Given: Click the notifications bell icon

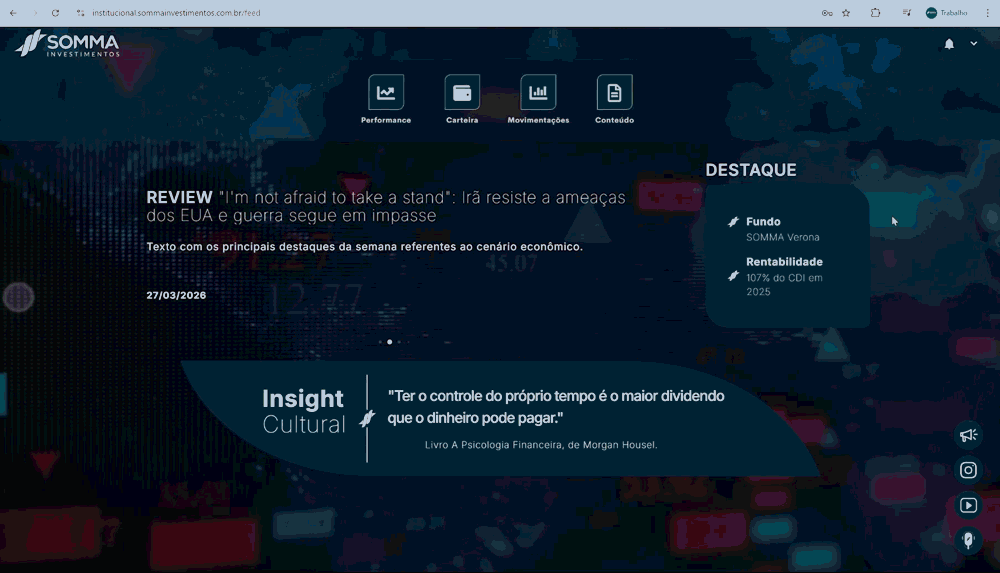Looking at the screenshot, I should click(x=949, y=44).
